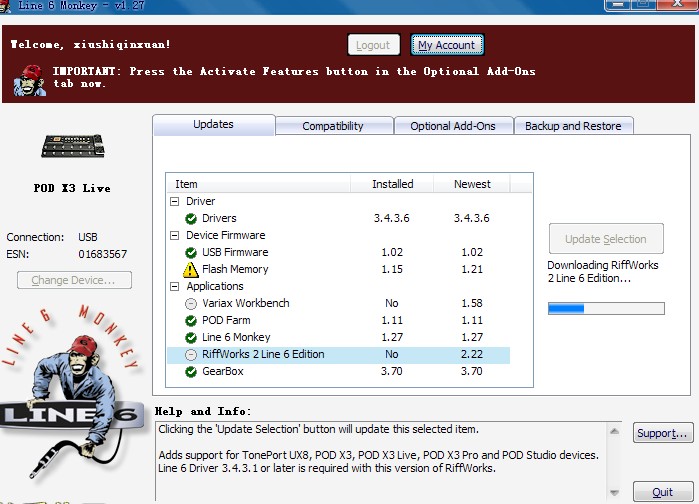Click the Change Device button
The image size is (699, 504).
coord(74,280)
